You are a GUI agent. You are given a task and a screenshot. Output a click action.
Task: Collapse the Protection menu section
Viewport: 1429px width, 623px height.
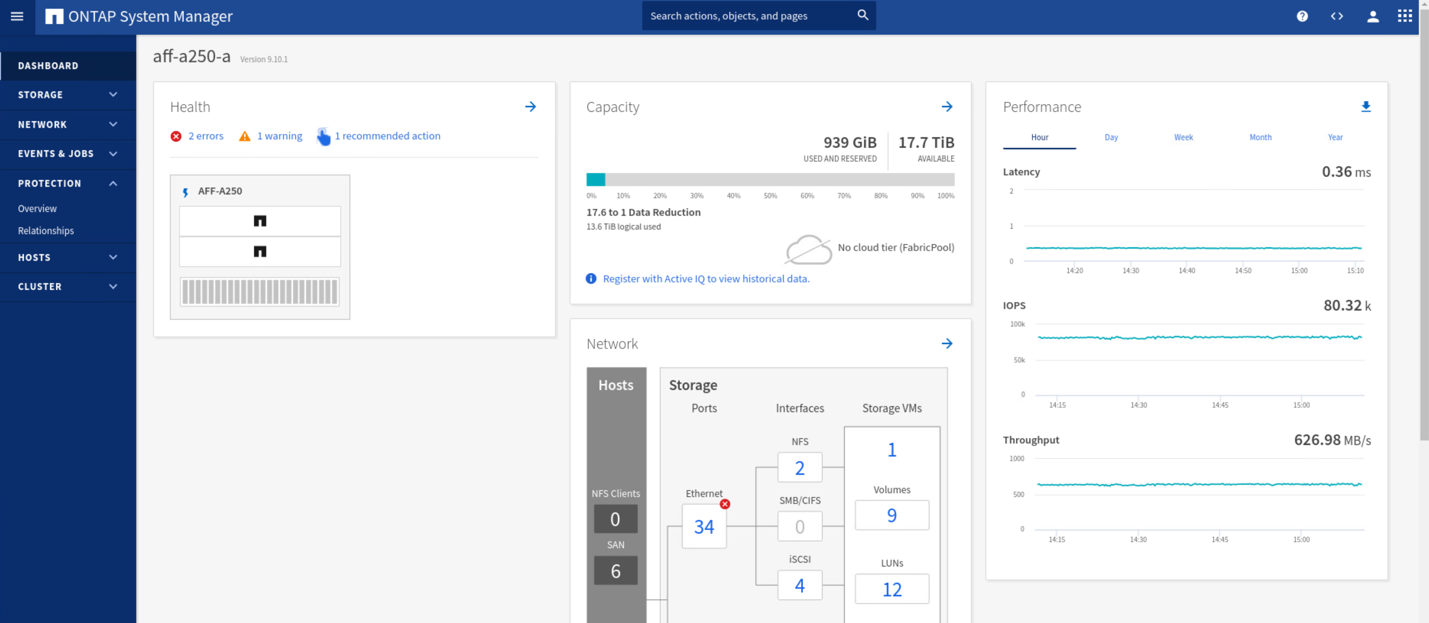click(67, 184)
